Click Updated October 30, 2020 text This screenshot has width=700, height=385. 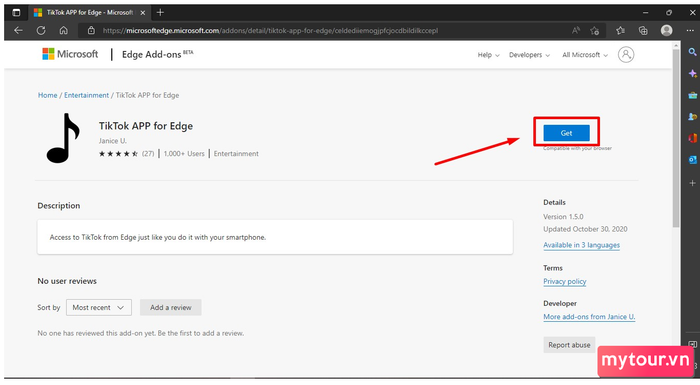point(585,229)
